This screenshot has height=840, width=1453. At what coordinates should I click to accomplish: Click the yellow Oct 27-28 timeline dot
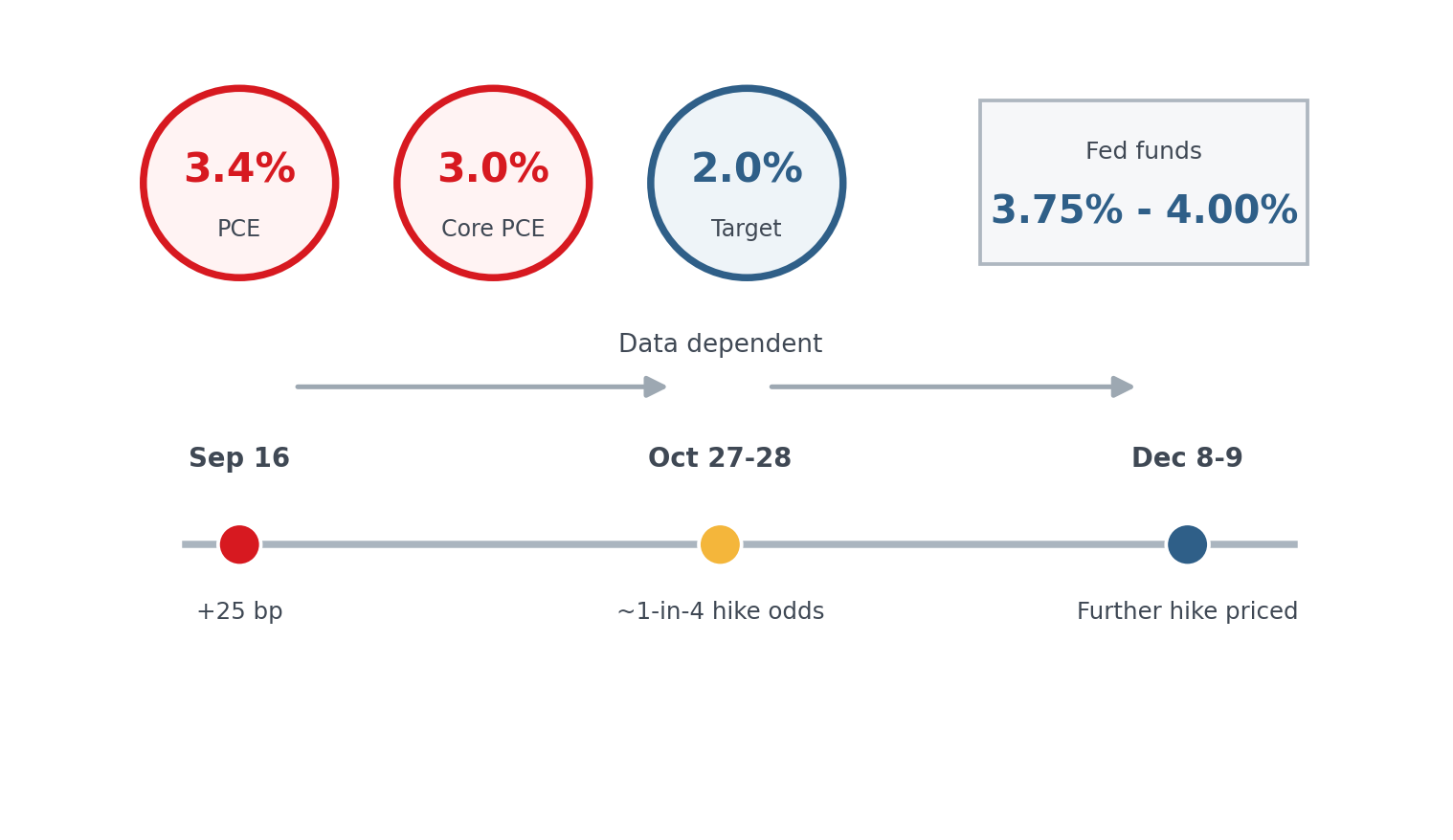point(720,544)
